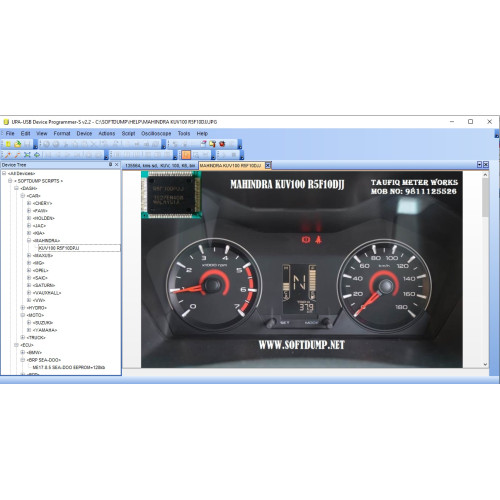Select the SUZUKI tree item
Image resolution: width=500 pixels, height=500 pixels.
pyautogui.click(x=43, y=323)
